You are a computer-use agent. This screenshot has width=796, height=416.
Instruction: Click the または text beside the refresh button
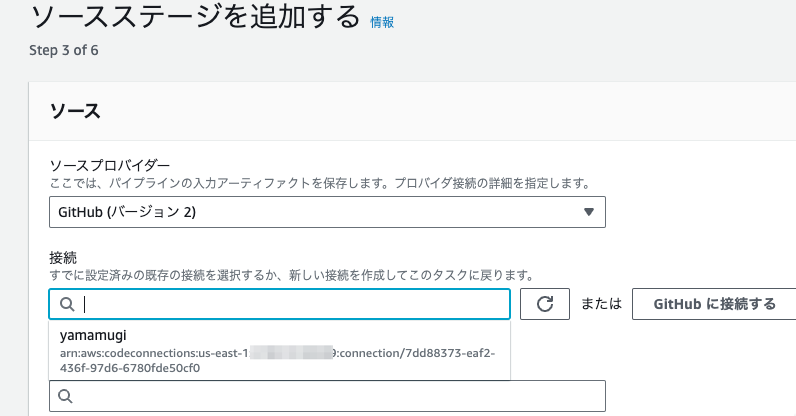(601, 304)
